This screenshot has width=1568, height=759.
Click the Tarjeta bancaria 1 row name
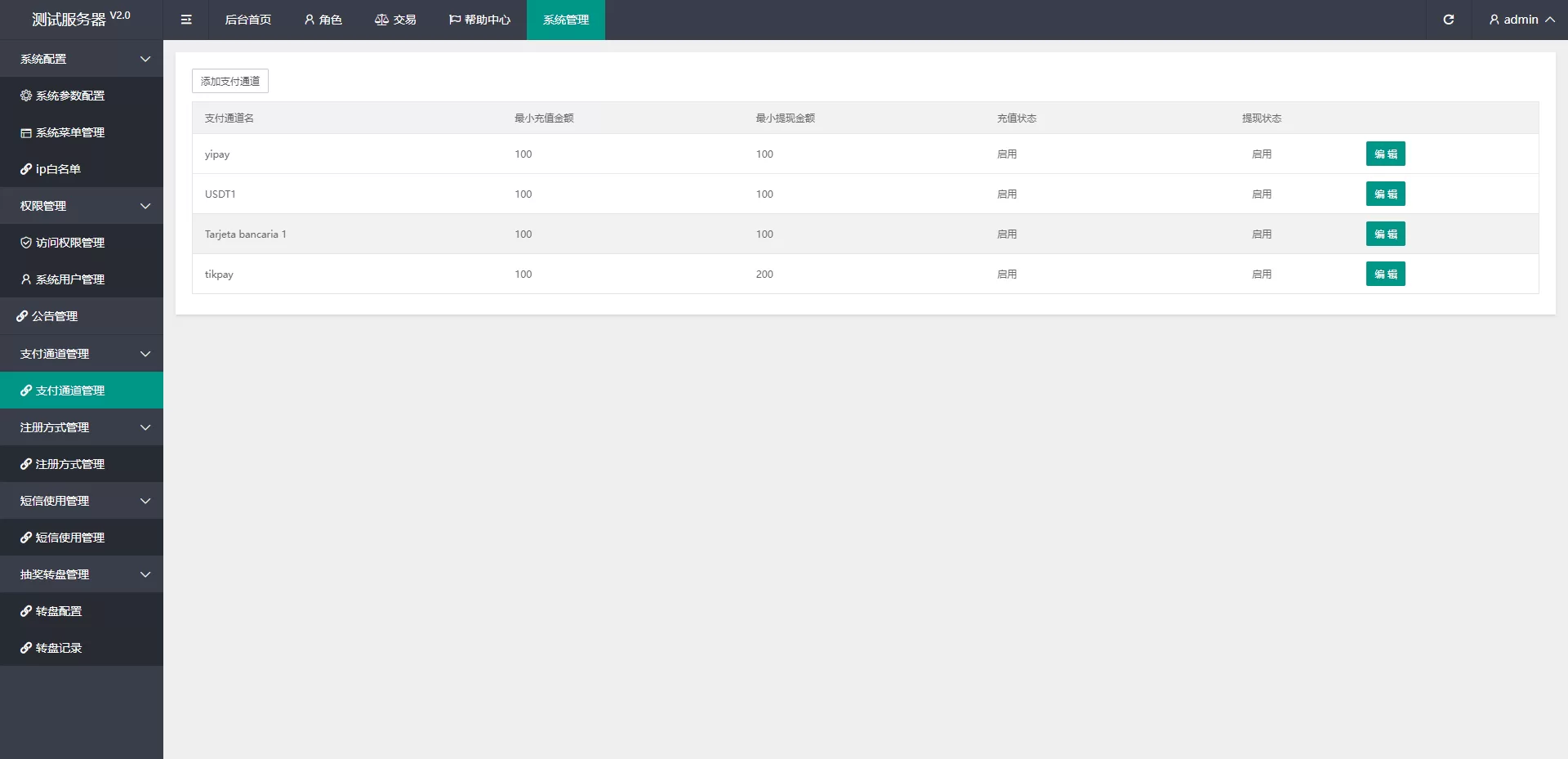click(x=246, y=234)
